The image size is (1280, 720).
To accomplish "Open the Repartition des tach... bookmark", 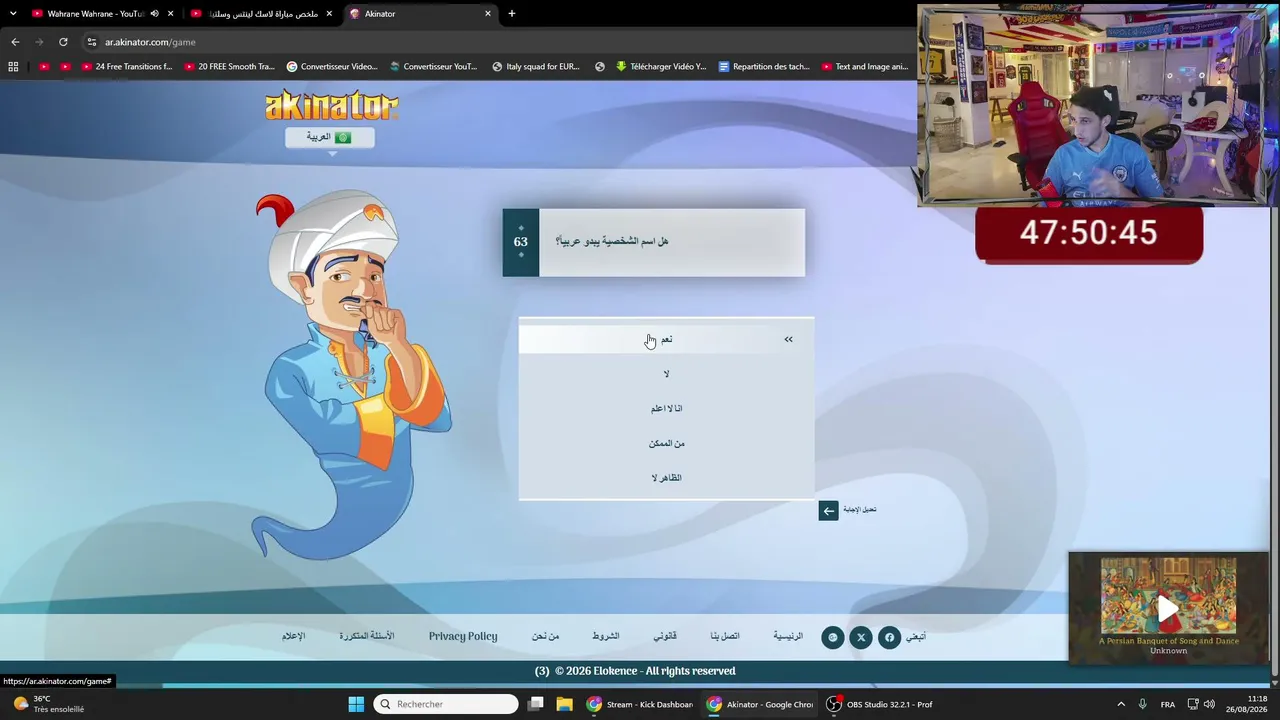I will (764, 67).
